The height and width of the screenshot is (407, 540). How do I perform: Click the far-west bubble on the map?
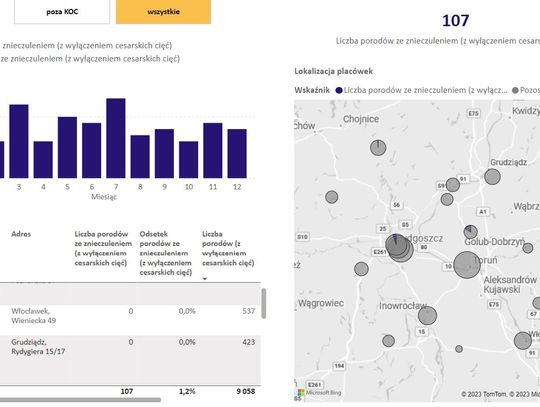coord(332,197)
